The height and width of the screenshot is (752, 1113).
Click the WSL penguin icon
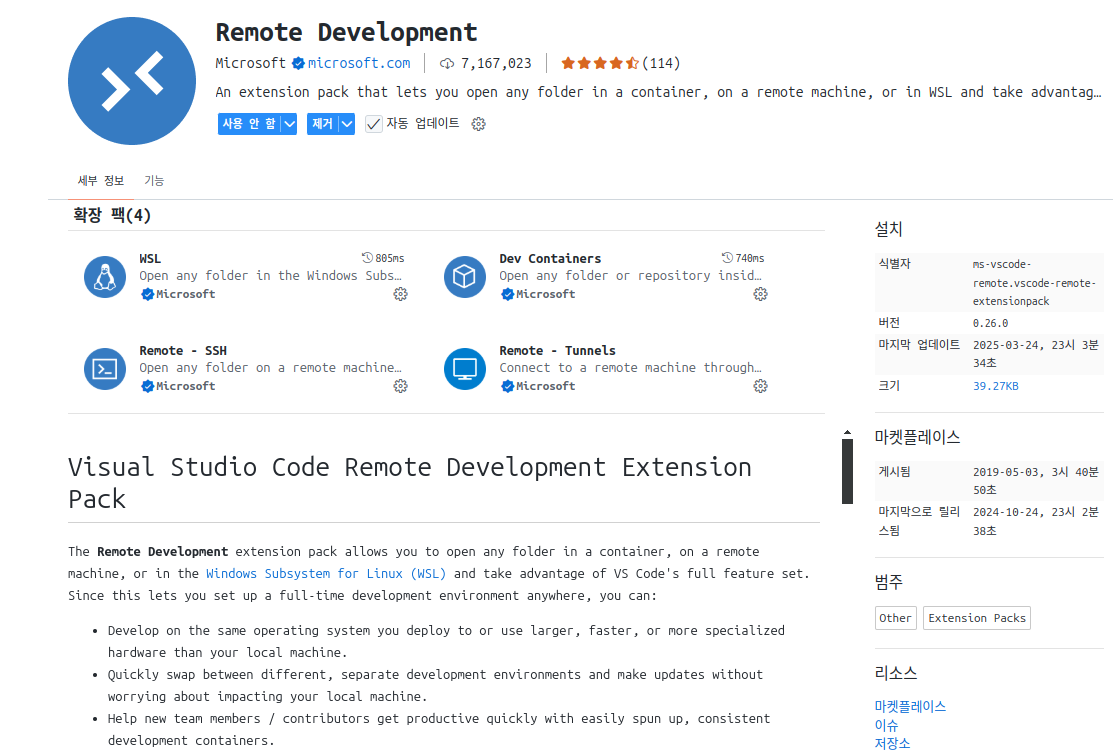point(105,277)
